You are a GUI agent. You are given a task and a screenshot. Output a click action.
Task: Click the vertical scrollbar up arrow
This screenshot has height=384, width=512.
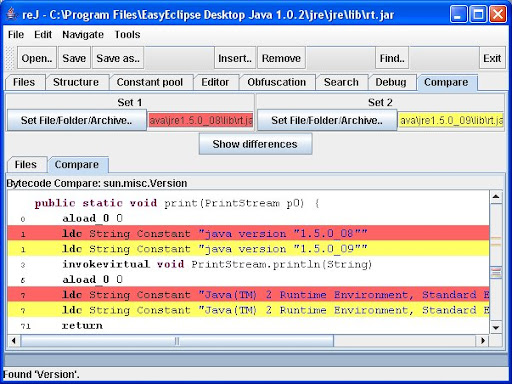496,197
